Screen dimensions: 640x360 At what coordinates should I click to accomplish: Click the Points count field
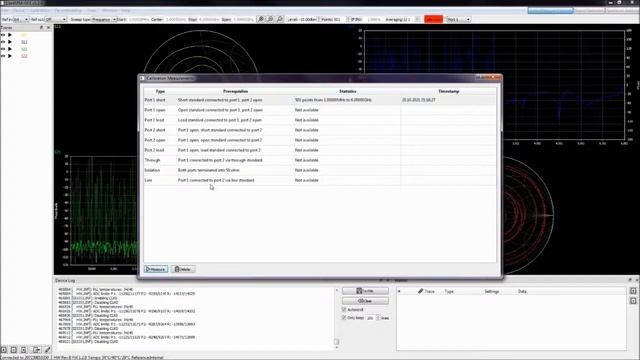click(x=340, y=19)
